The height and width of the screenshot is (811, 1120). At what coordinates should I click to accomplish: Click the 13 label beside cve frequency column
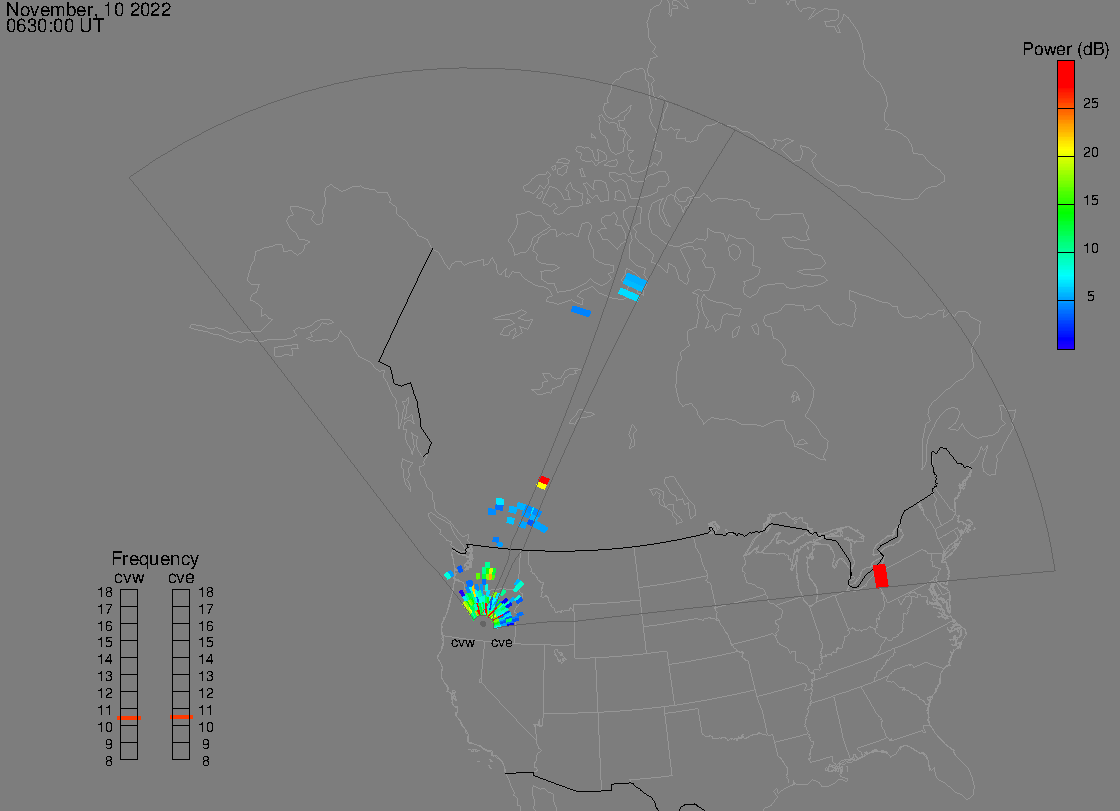coord(206,677)
